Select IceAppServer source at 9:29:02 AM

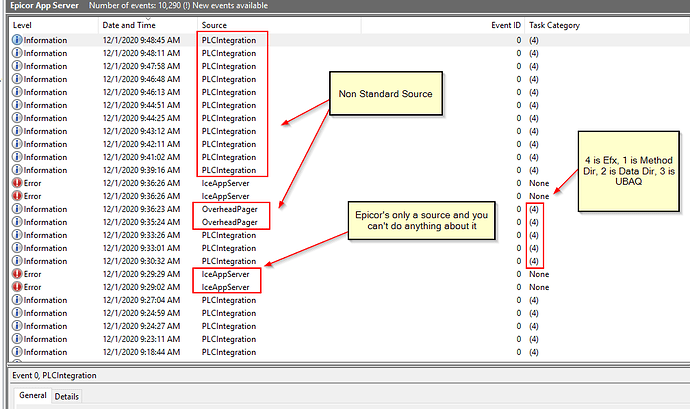click(225, 287)
